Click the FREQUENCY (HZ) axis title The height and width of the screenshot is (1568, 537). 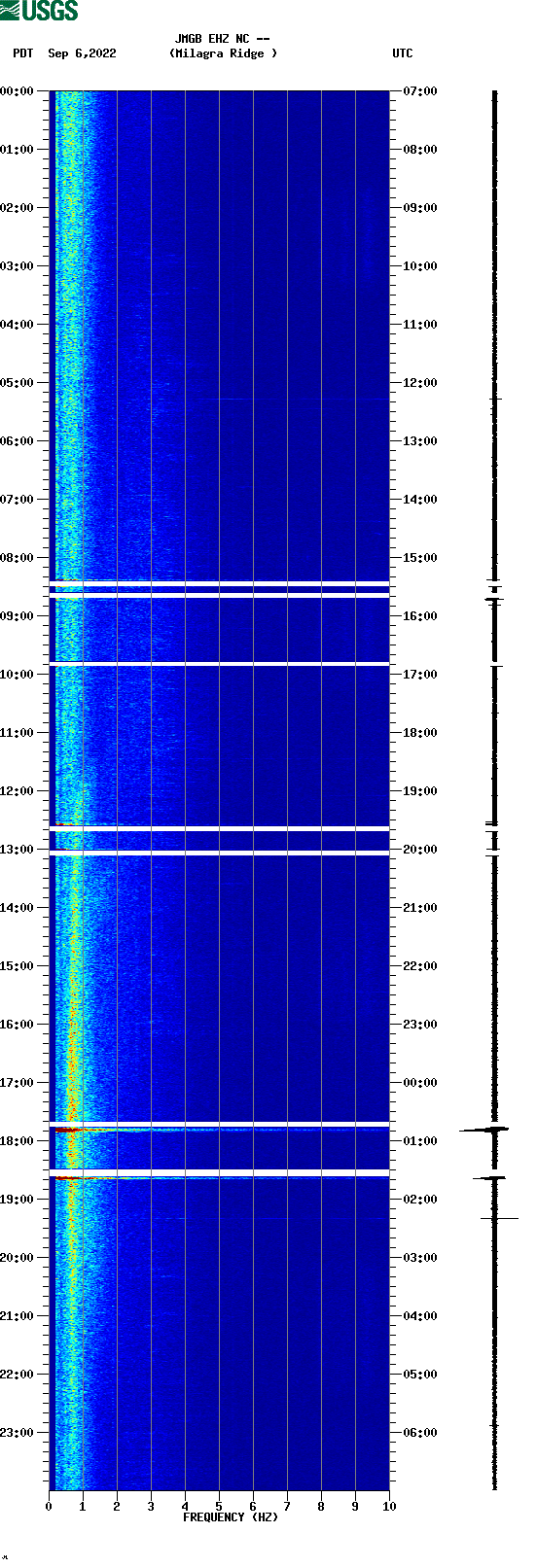click(x=231, y=1517)
